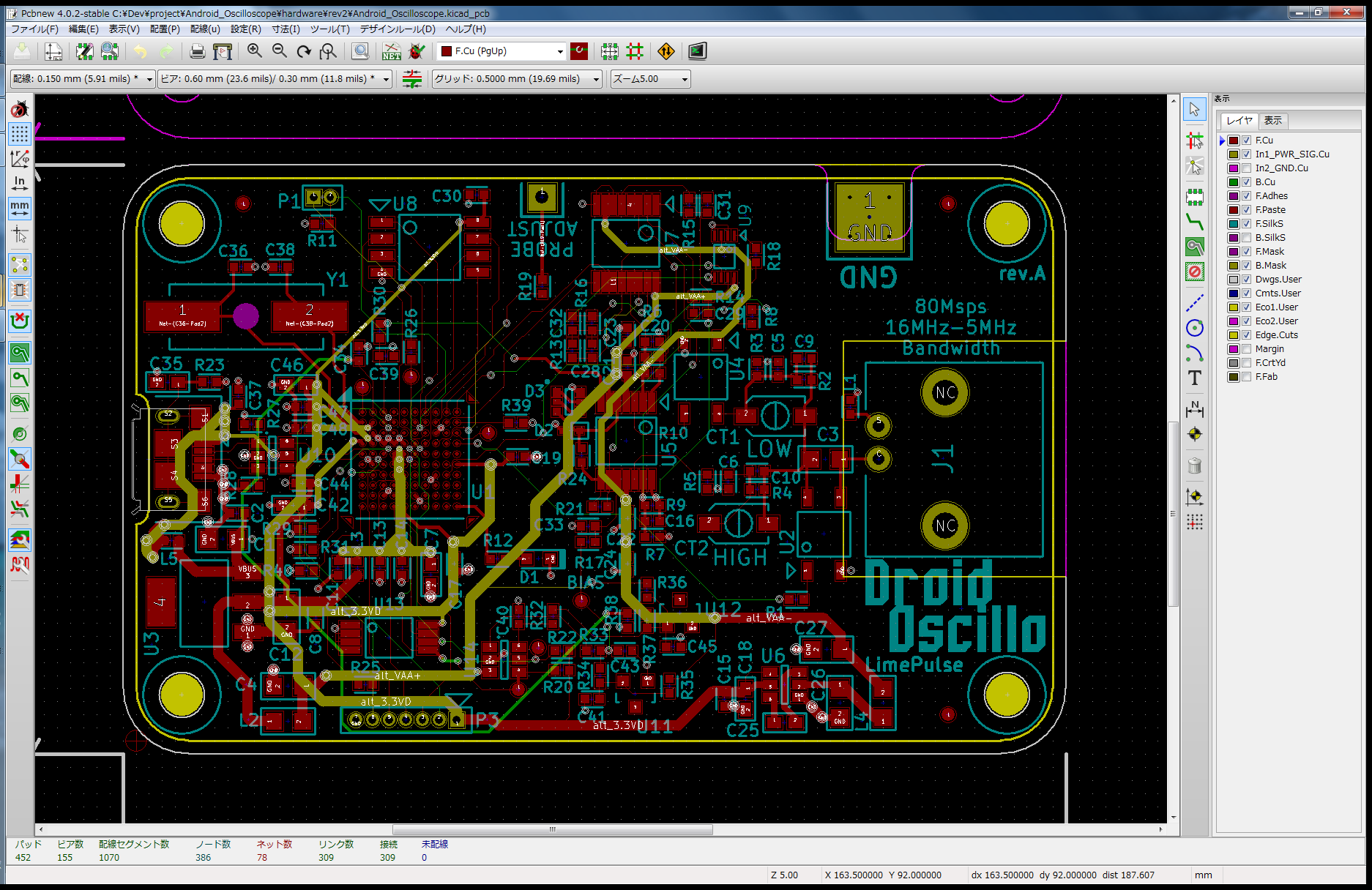Click the vertical scrollbar down arrow
Image resolution: width=1372 pixels, height=890 pixels.
pos(1173,818)
